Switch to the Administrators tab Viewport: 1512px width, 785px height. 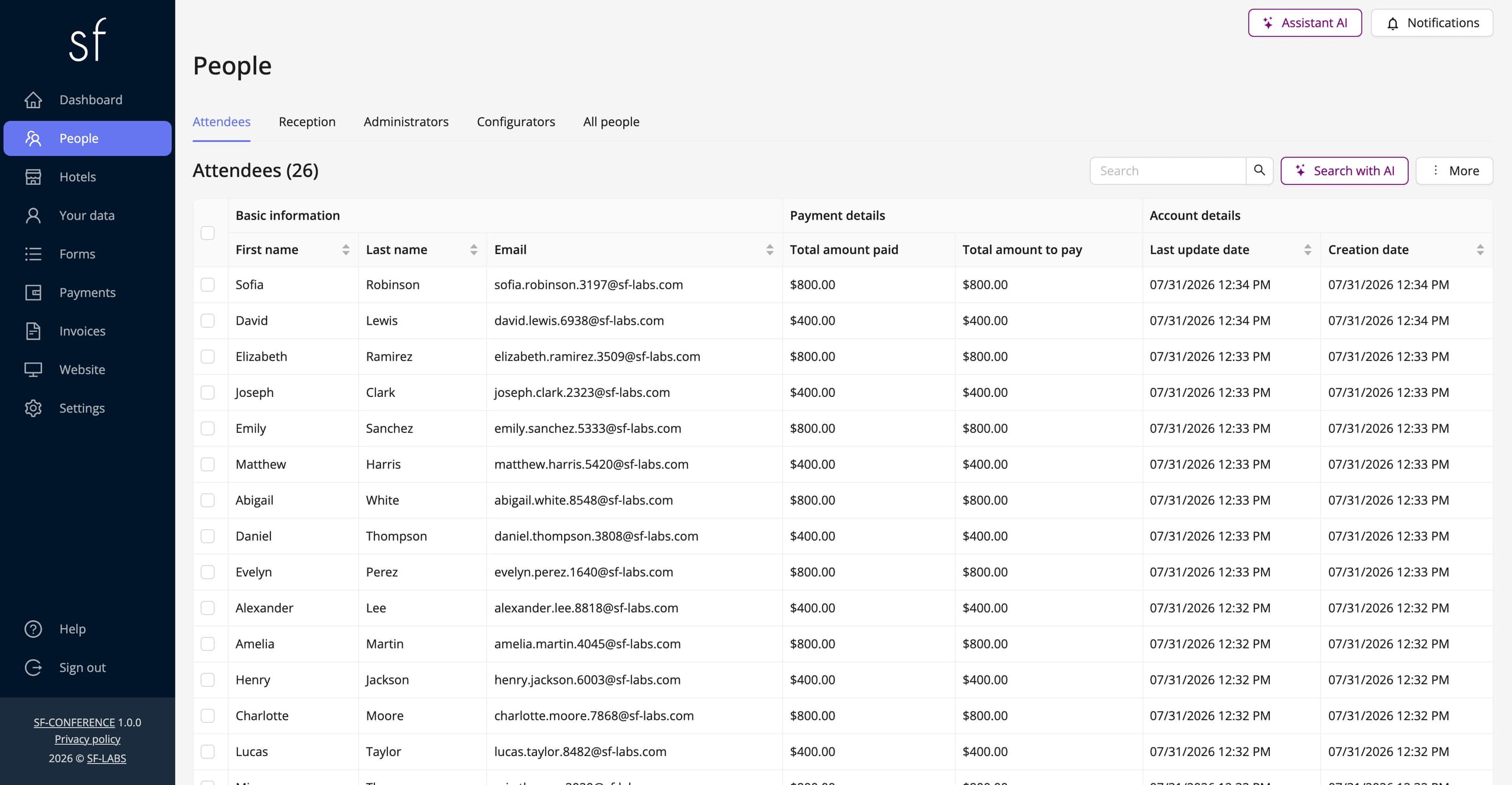click(x=406, y=122)
